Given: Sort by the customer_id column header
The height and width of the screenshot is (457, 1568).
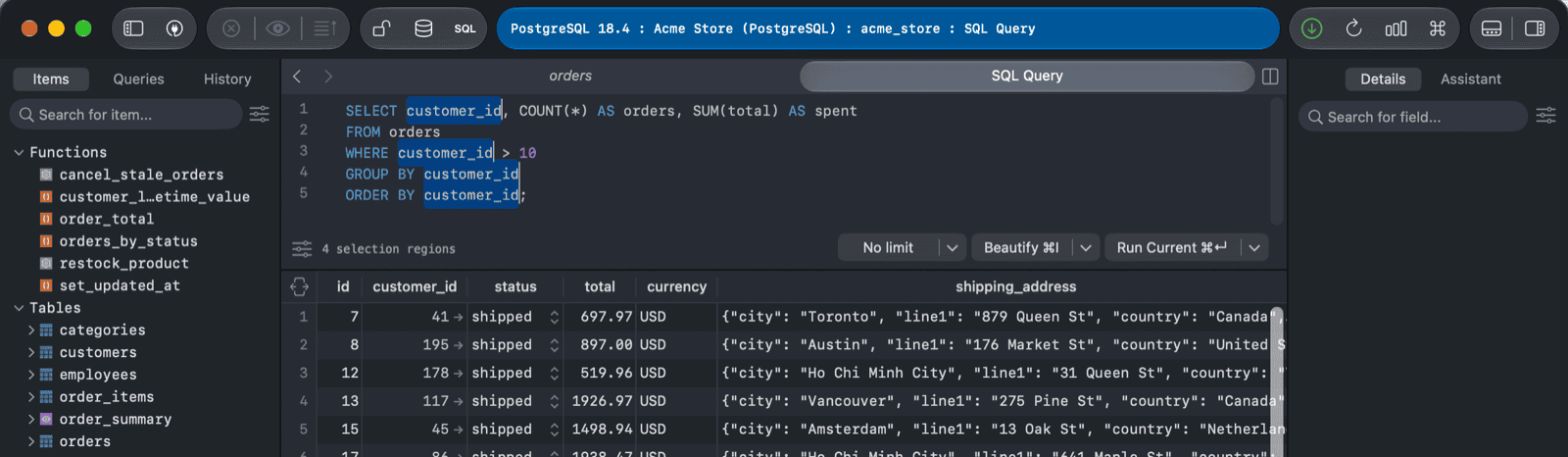Looking at the screenshot, I should pos(415,286).
